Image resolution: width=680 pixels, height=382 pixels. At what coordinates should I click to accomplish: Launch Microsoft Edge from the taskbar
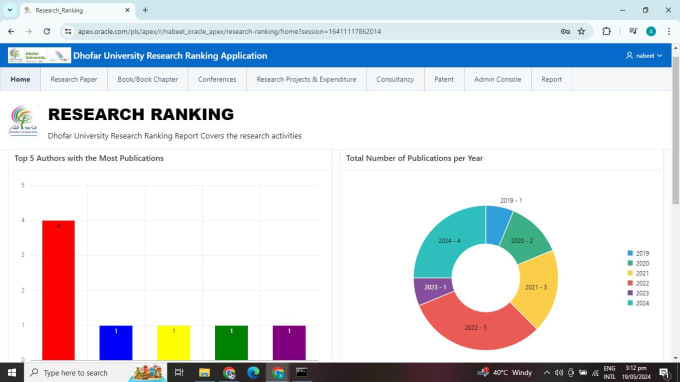[253, 372]
